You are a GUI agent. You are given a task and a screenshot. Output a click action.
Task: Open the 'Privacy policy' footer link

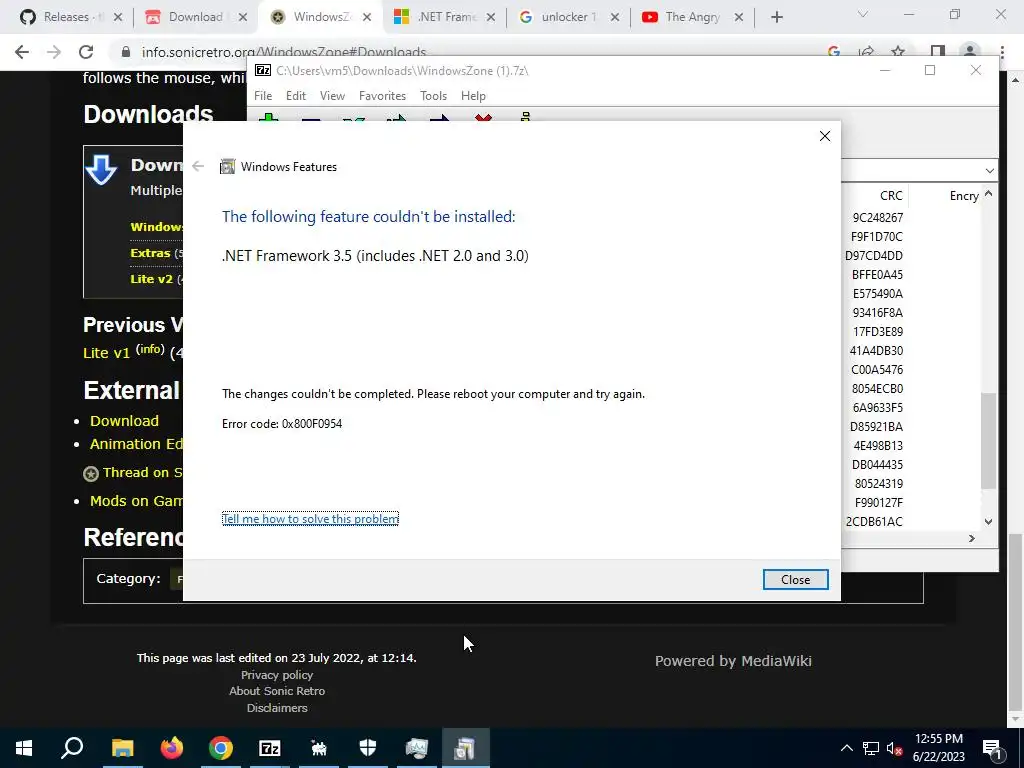pyautogui.click(x=277, y=675)
